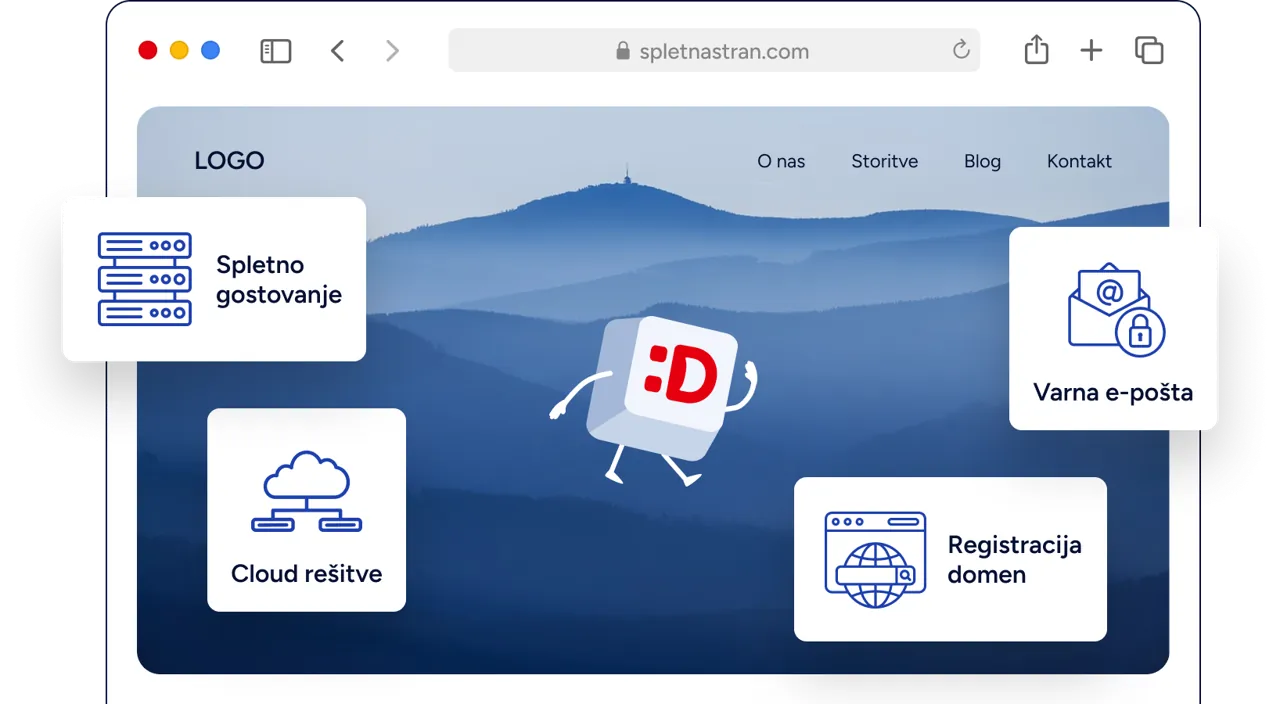Viewport: 1280px width, 704px height.
Task: Click the secure envelope email icon
Action: [x=1116, y=310]
